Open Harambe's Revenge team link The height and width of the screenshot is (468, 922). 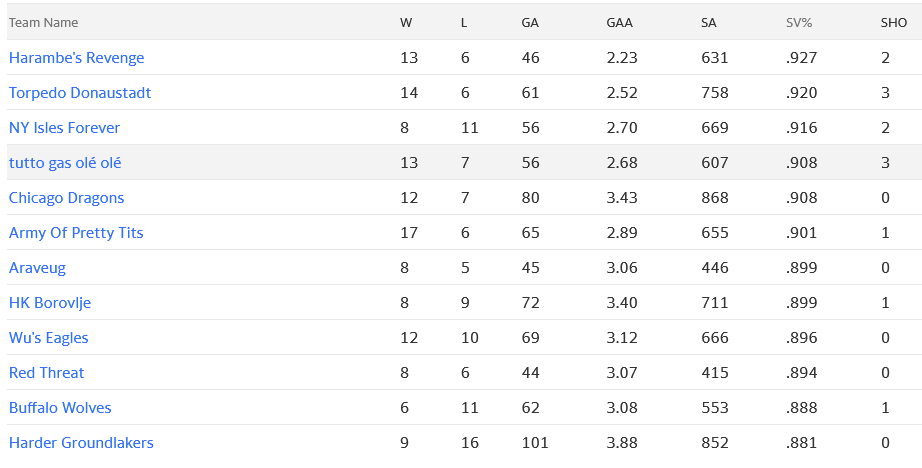(76, 58)
